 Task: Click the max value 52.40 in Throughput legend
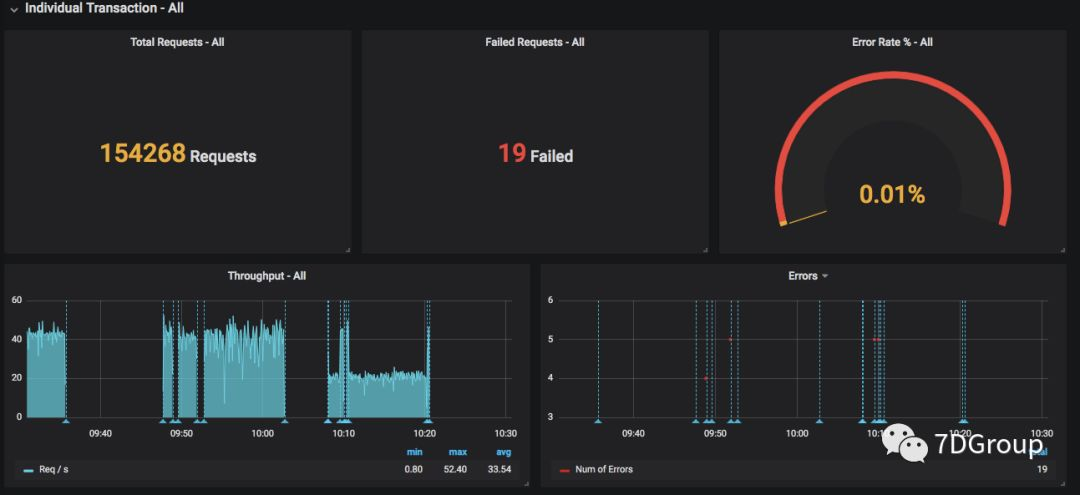click(x=457, y=470)
